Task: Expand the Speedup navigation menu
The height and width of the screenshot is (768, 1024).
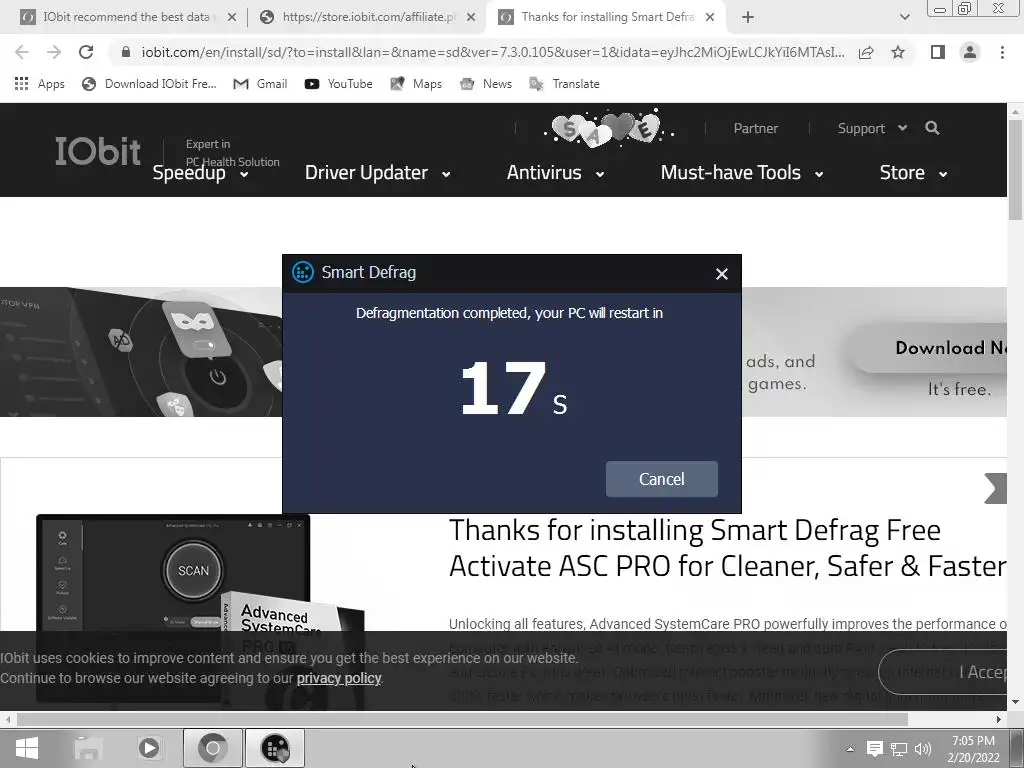Action: click(200, 173)
